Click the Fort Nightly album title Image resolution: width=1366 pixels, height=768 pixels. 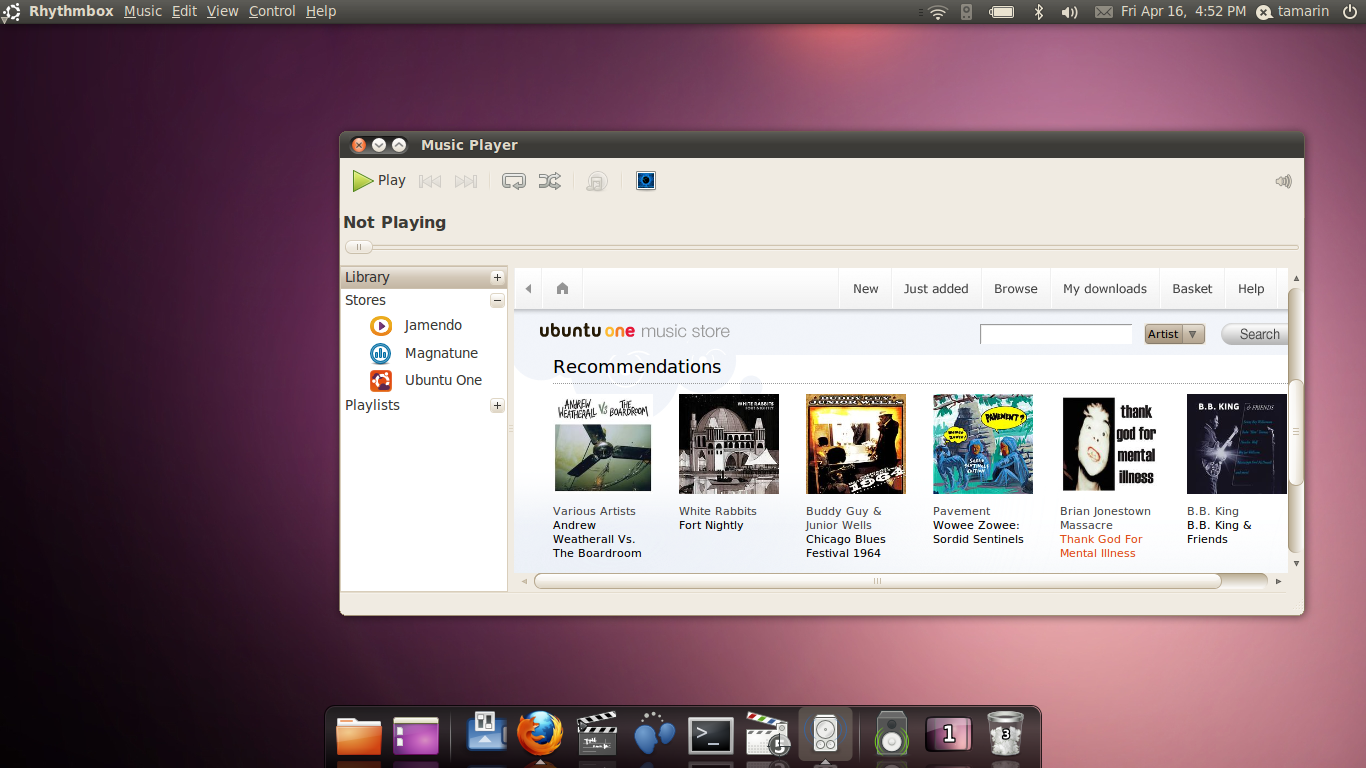(711, 525)
